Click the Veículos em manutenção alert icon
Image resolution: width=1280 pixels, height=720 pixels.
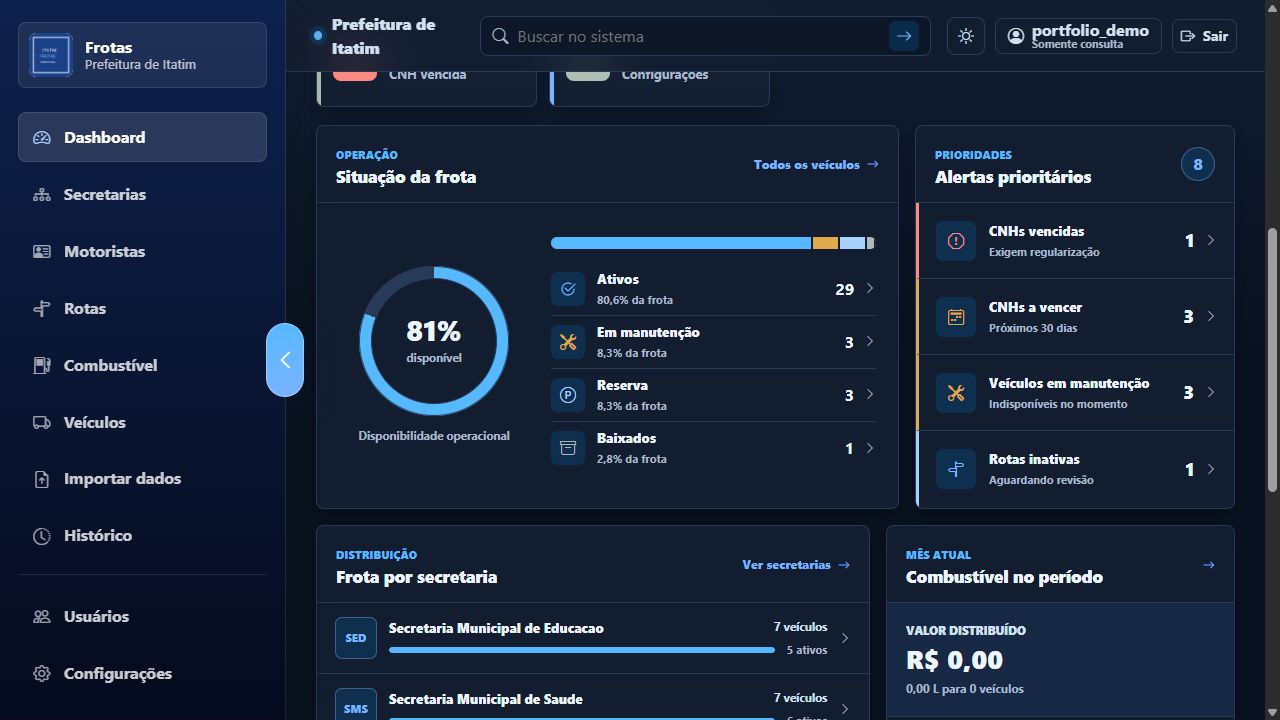coord(956,393)
